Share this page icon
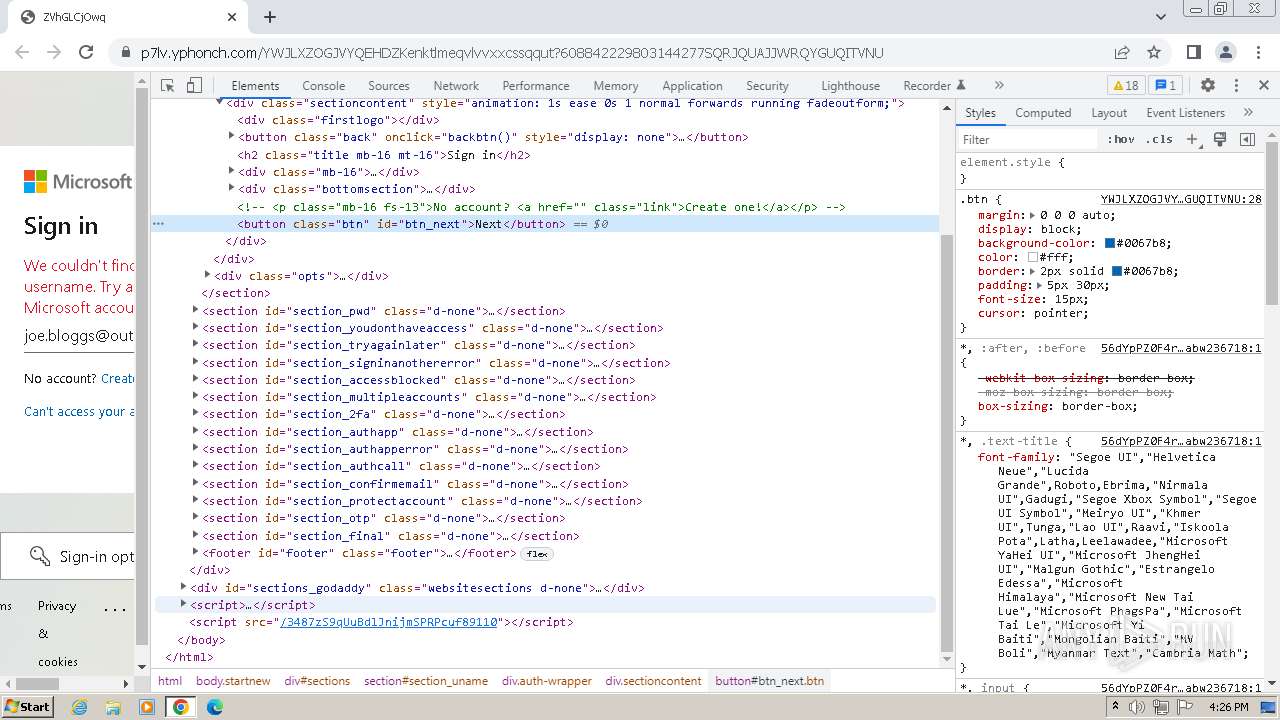This screenshot has height=720, width=1280. [x=1122, y=53]
